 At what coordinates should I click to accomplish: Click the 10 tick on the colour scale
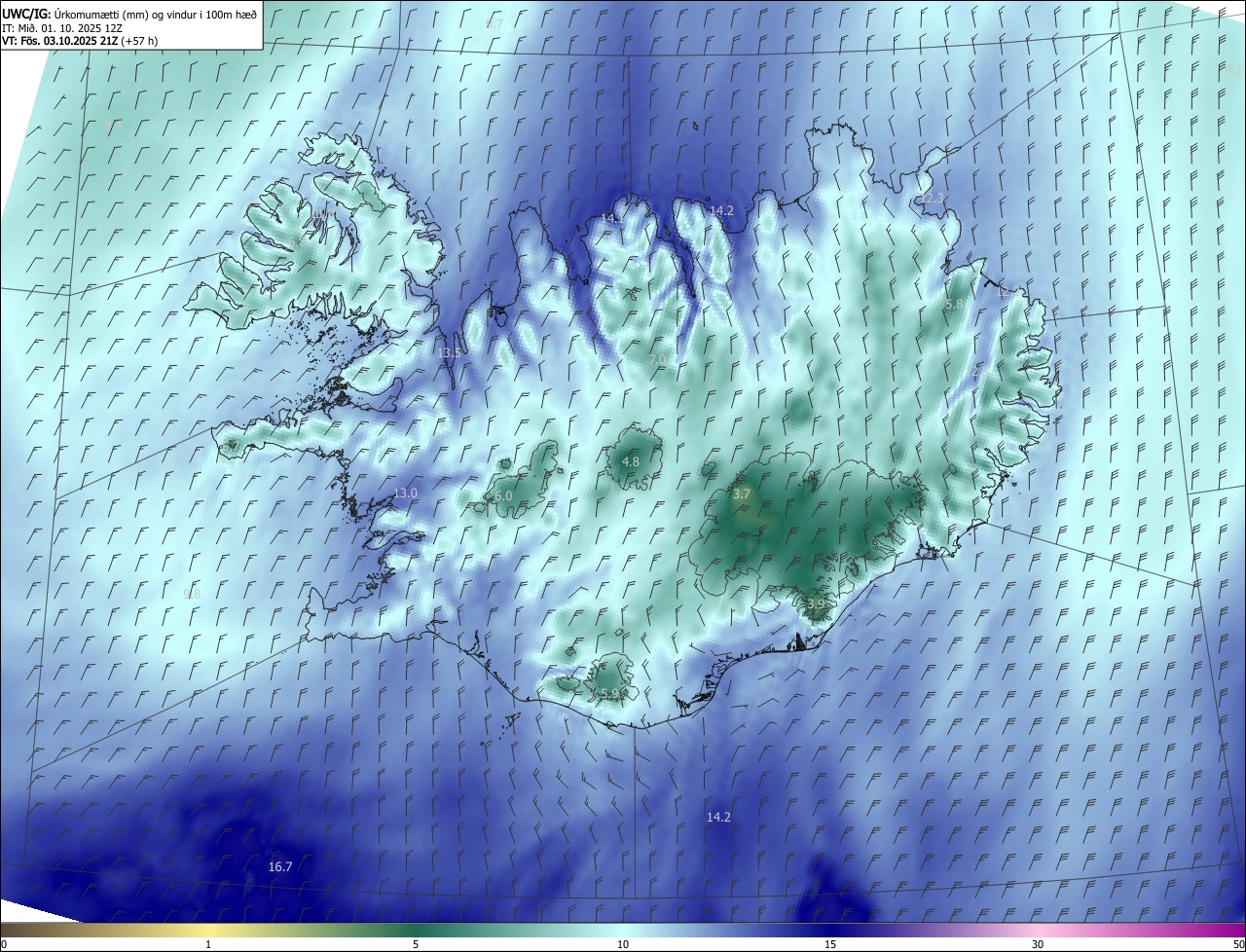click(623, 944)
